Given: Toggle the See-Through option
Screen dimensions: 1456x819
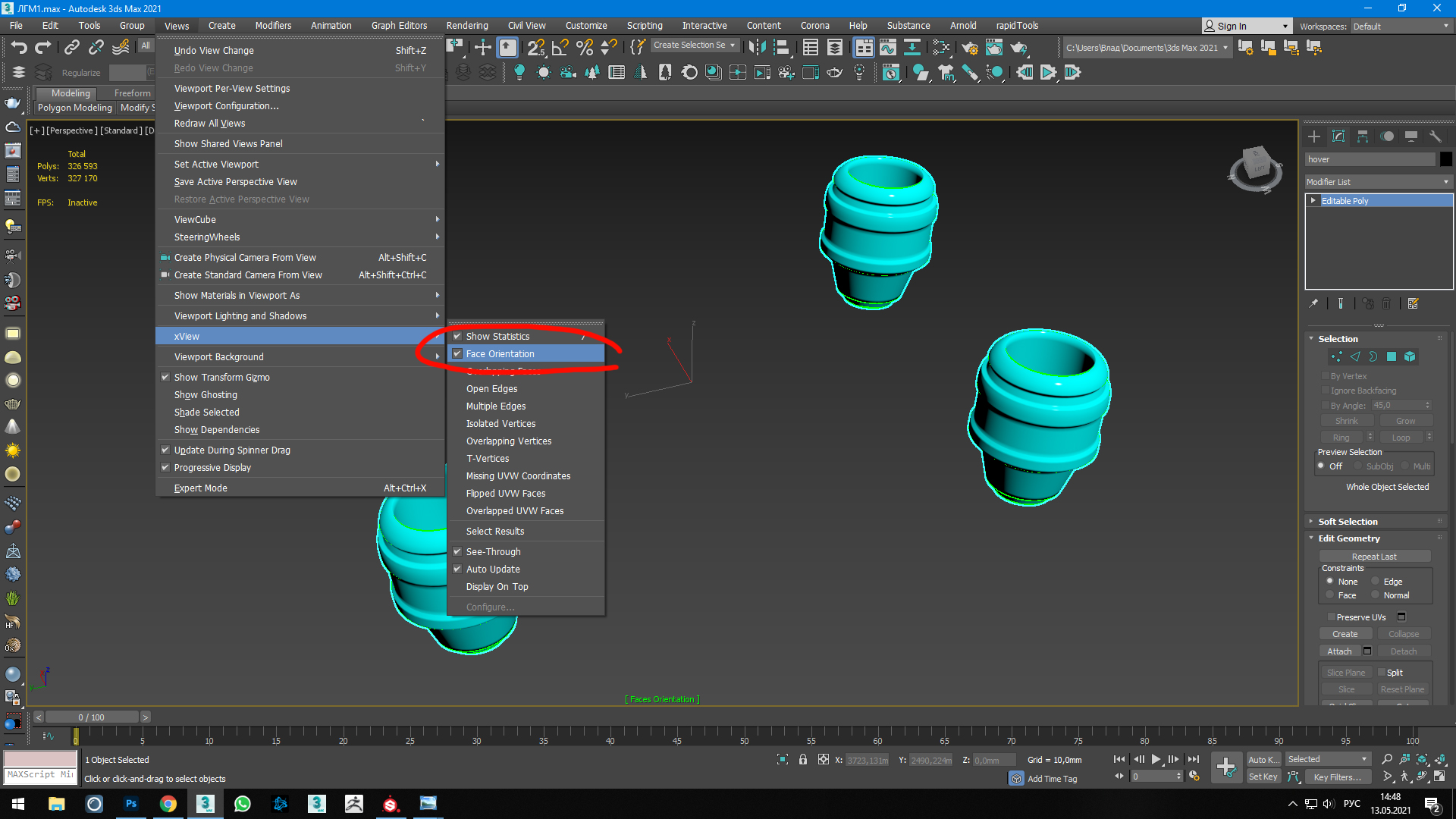Looking at the screenshot, I should pos(493,552).
